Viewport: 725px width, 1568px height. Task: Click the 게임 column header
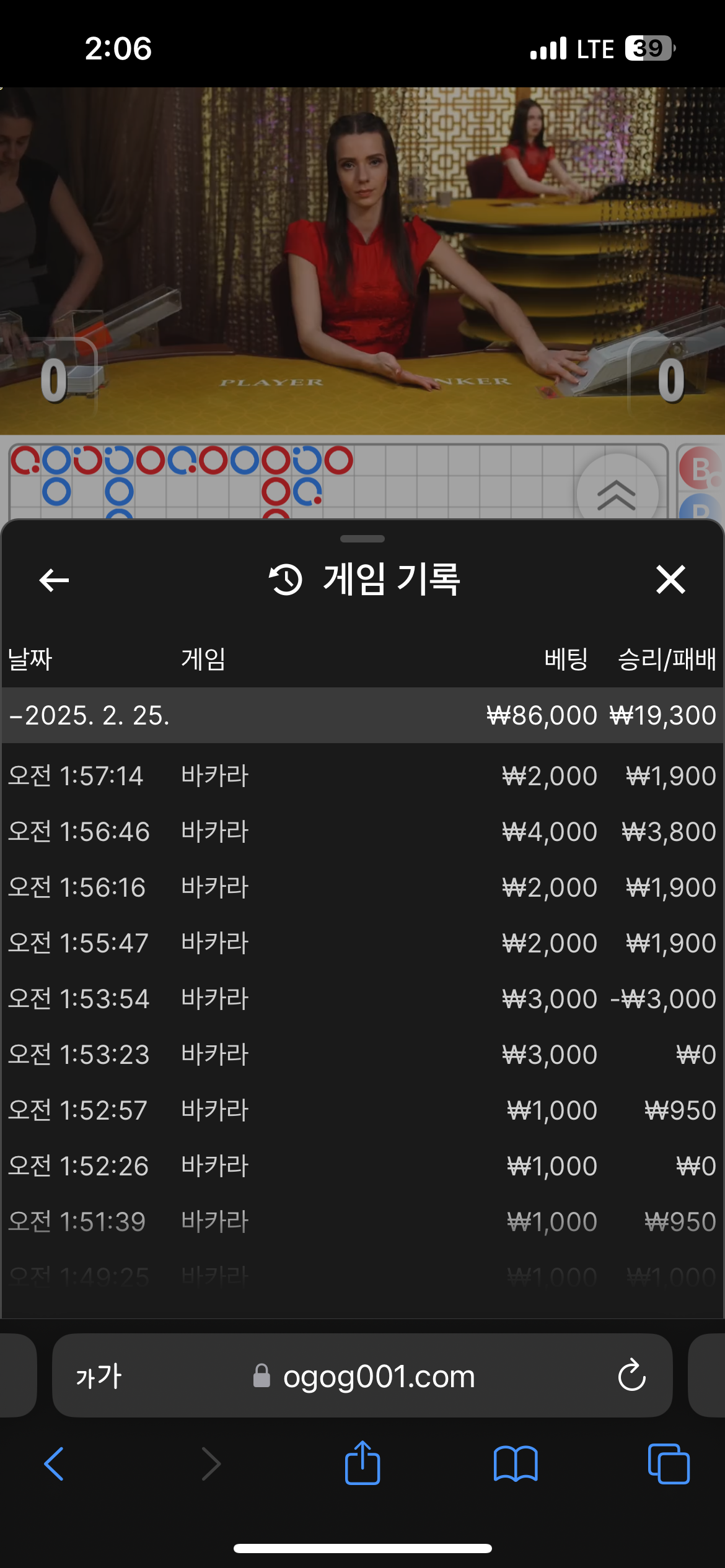(203, 659)
